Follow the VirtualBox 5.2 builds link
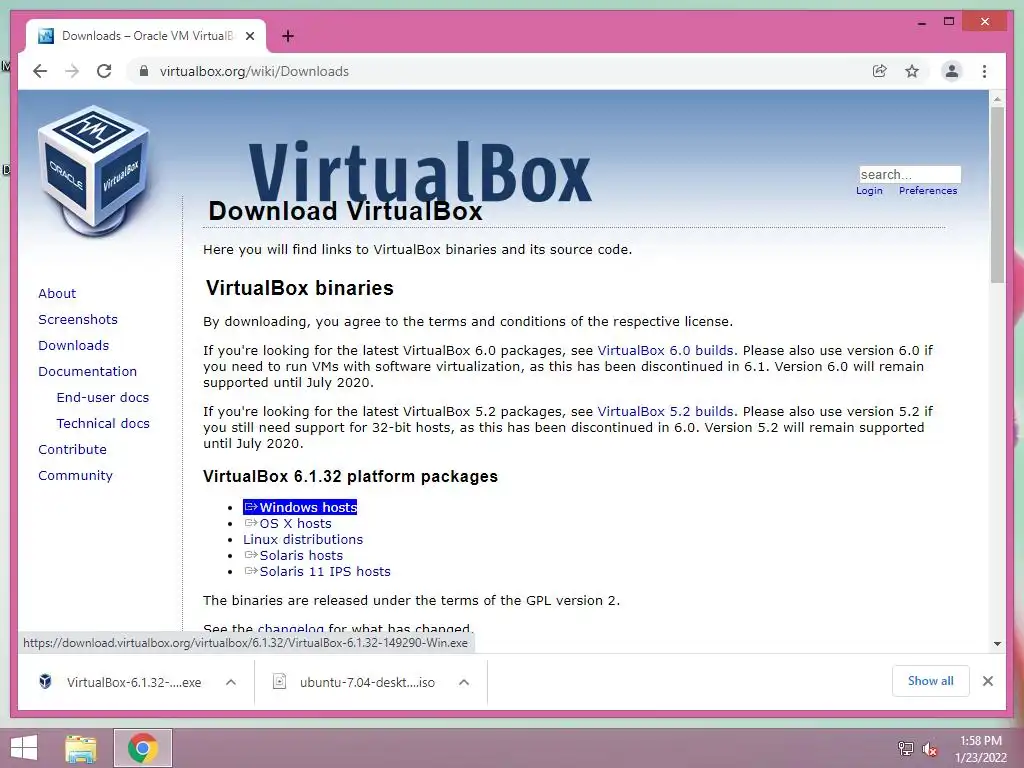 [x=665, y=412]
